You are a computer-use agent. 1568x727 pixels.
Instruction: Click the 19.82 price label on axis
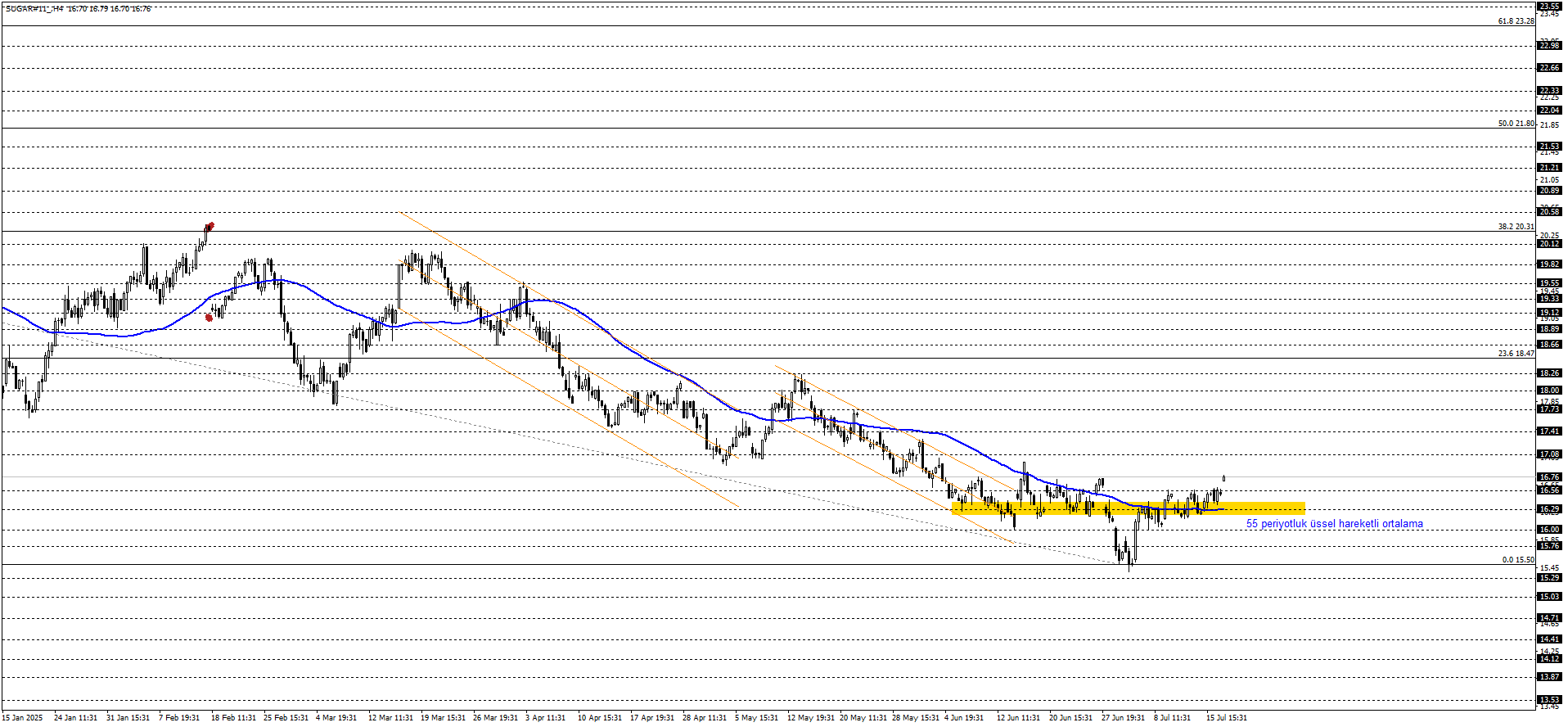pyautogui.click(x=1549, y=264)
